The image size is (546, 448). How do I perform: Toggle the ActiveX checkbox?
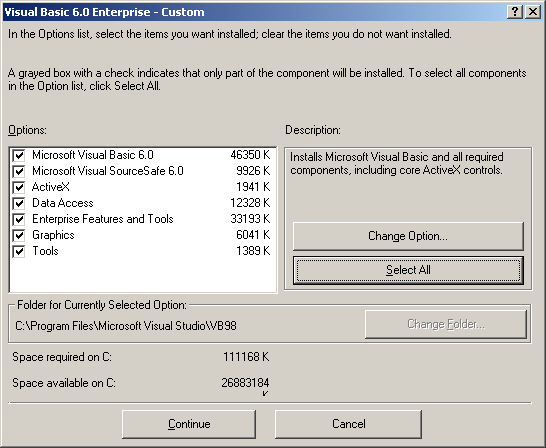[x=19, y=187]
